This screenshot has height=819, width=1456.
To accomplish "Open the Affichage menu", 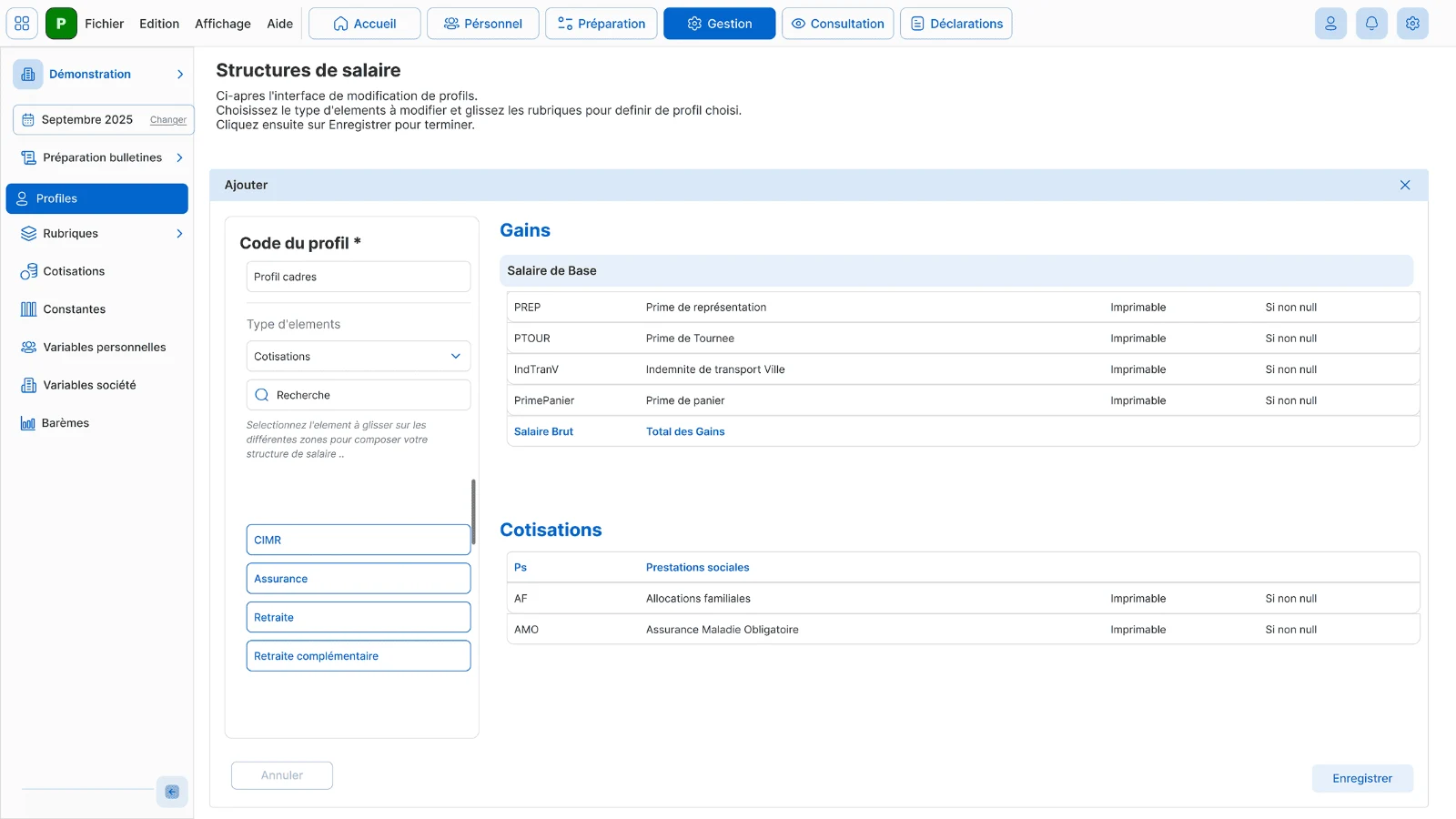I will 223,24.
